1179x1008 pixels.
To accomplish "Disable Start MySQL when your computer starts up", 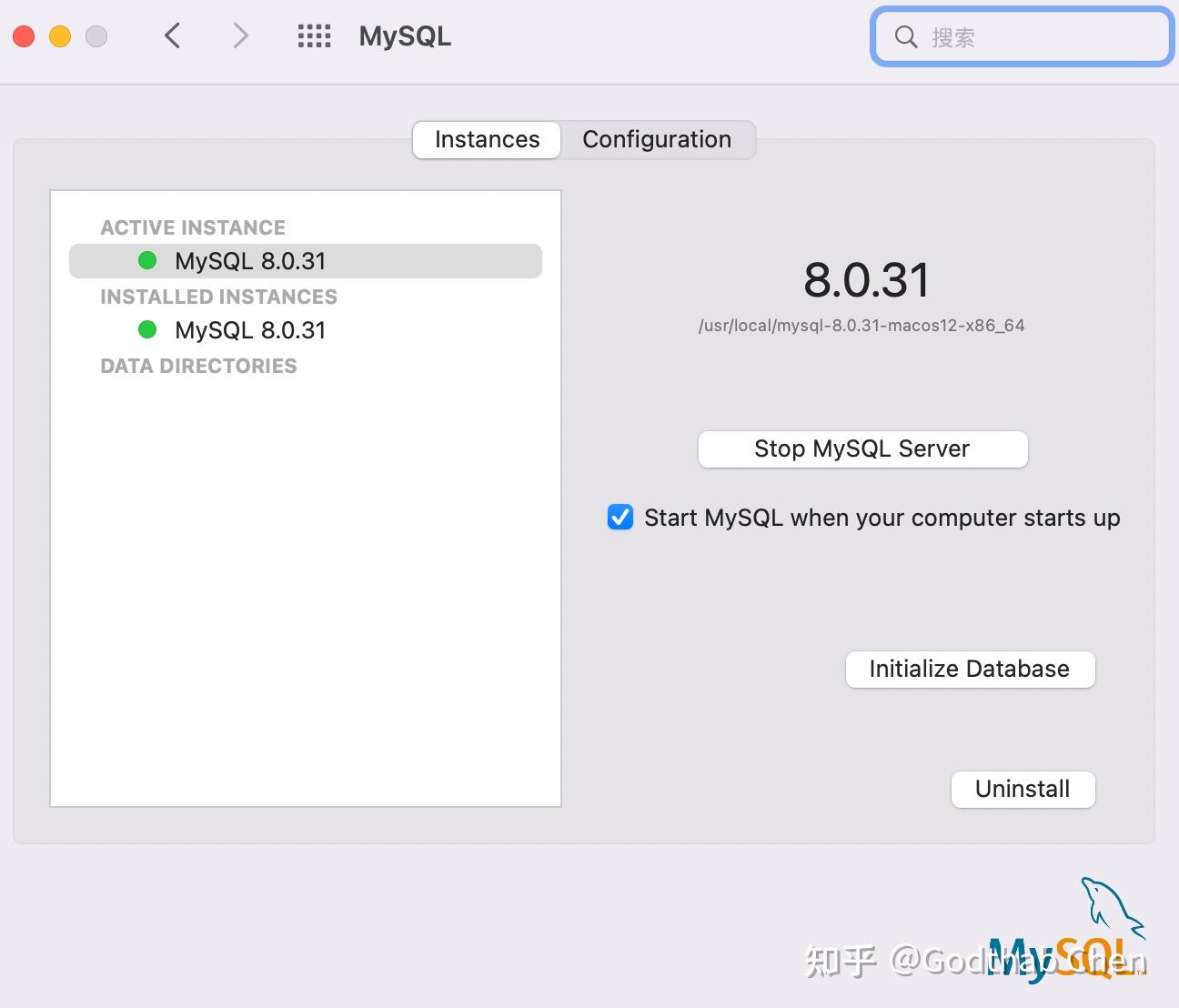I will [x=620, y=517].
